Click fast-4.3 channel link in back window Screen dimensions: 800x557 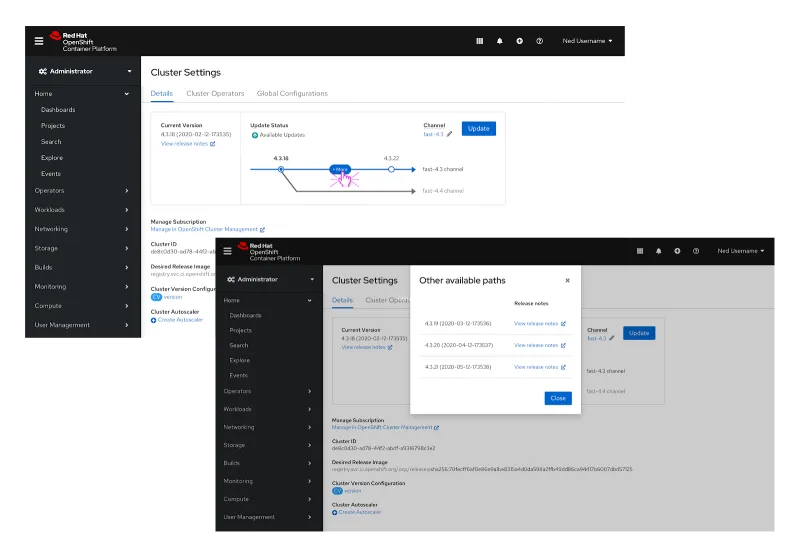point(433,134)
